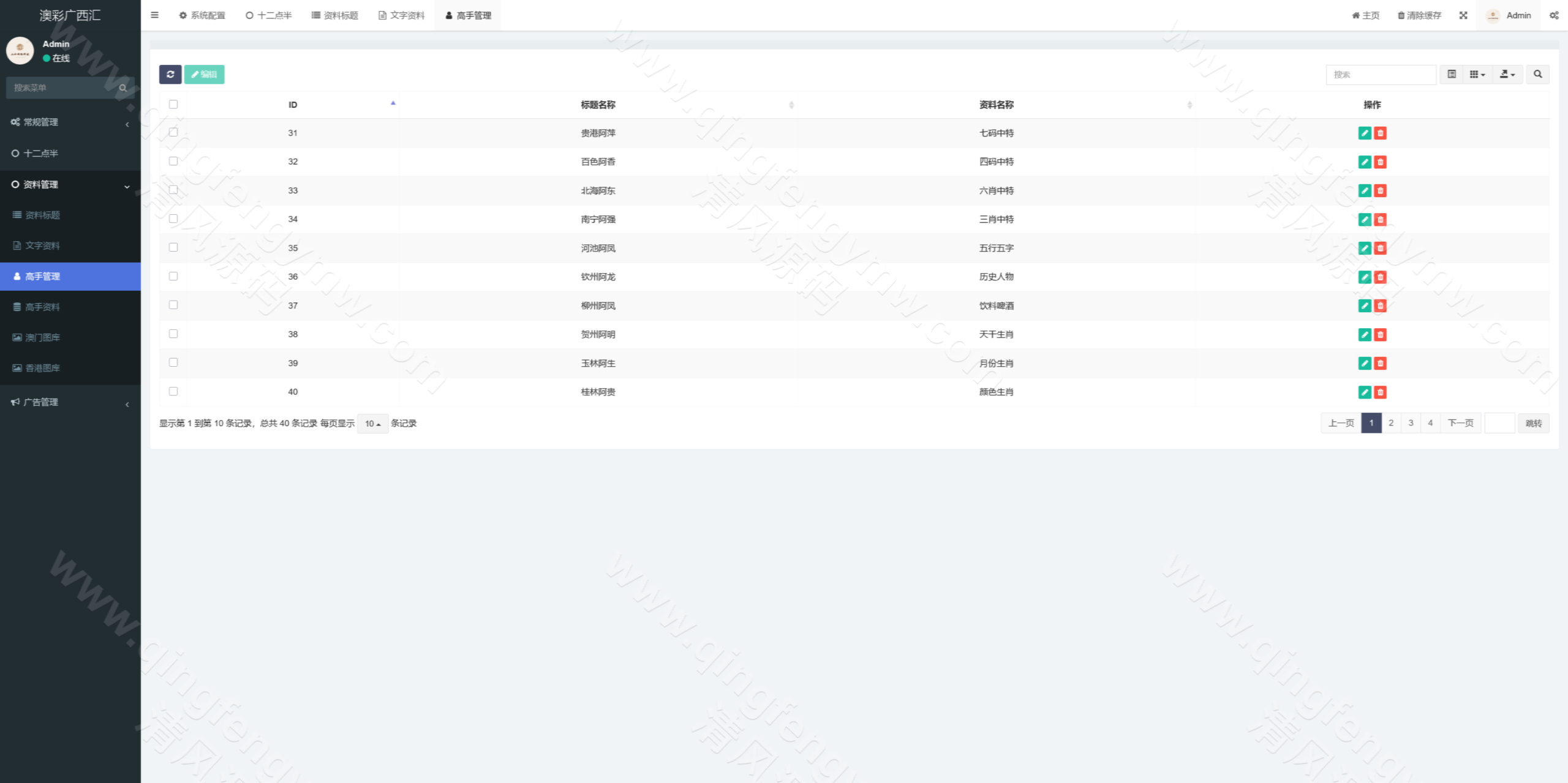Screen dimensions: 1568x783
Task: Check the checkbox for row ID 40
Action: pyautogui.click(x=173, y=391)
